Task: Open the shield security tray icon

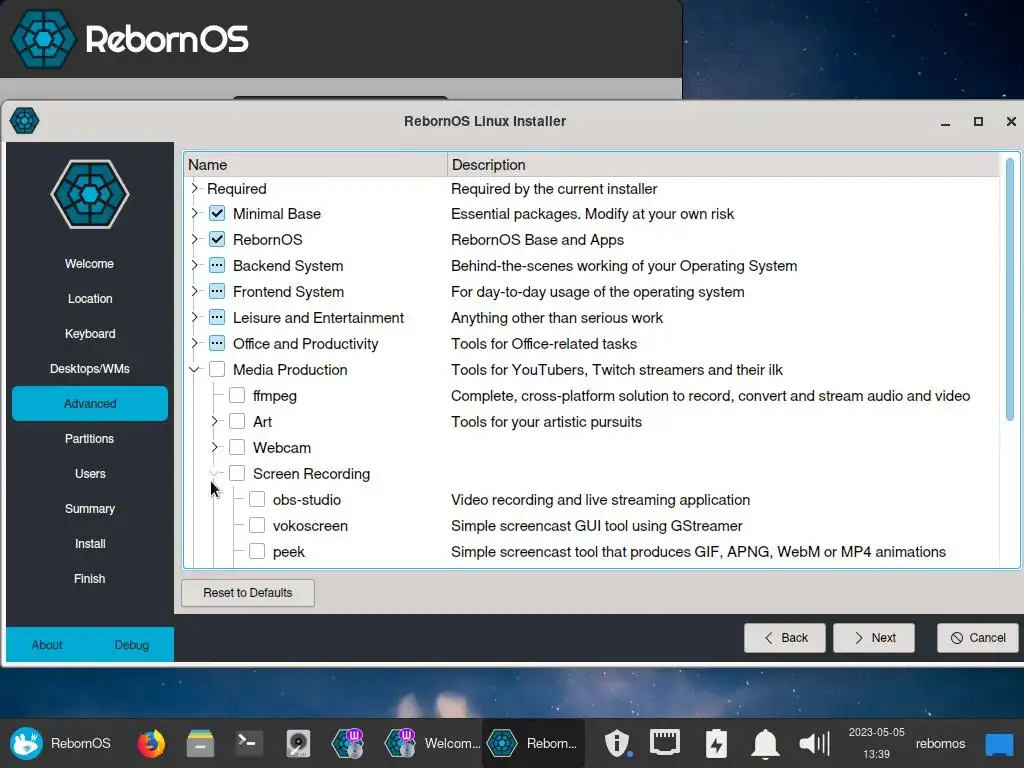Action: click(617, 743)
